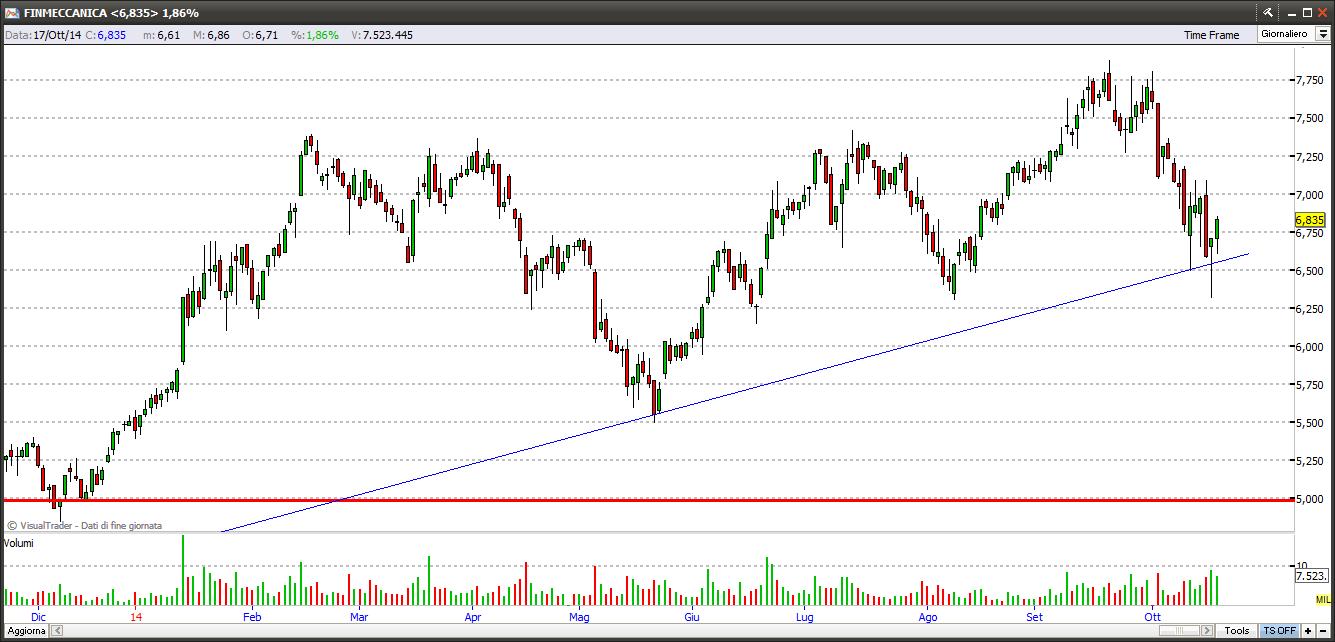Click the m: 6,61 minimum value
Image resolution: width=1335 pixels, height=642 pixels.
[x=162, y=35]
